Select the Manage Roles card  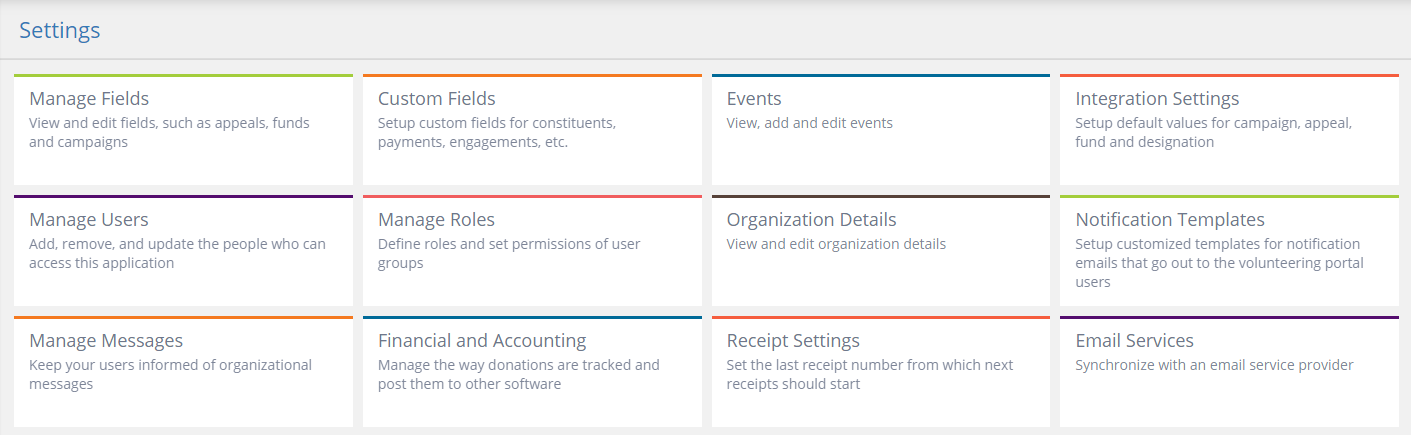pos(532,251)
